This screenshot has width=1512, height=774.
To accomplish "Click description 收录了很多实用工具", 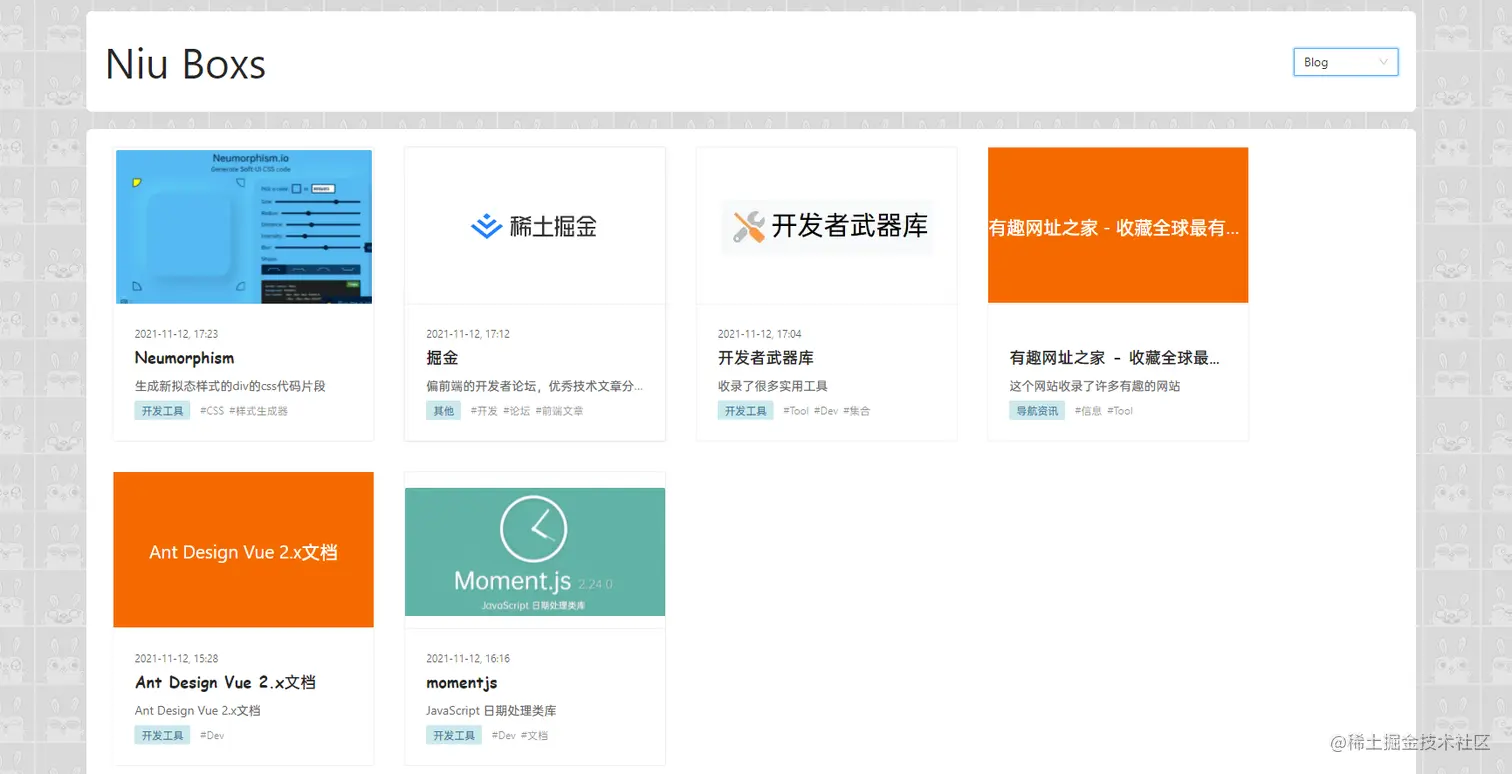I will (x=772, y=386).
